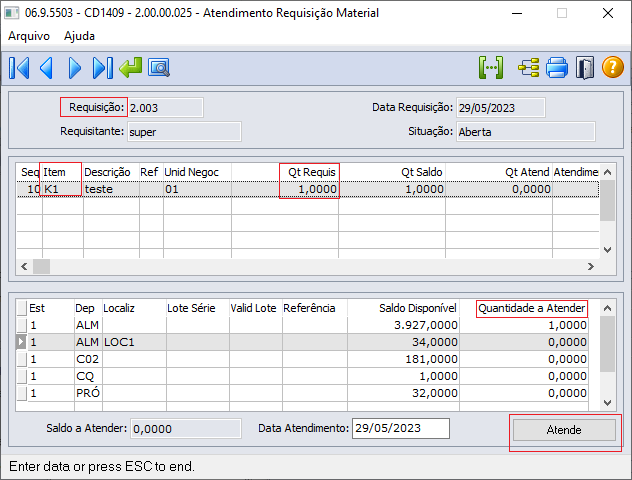Open the Arquivo menu

(29, 36)
